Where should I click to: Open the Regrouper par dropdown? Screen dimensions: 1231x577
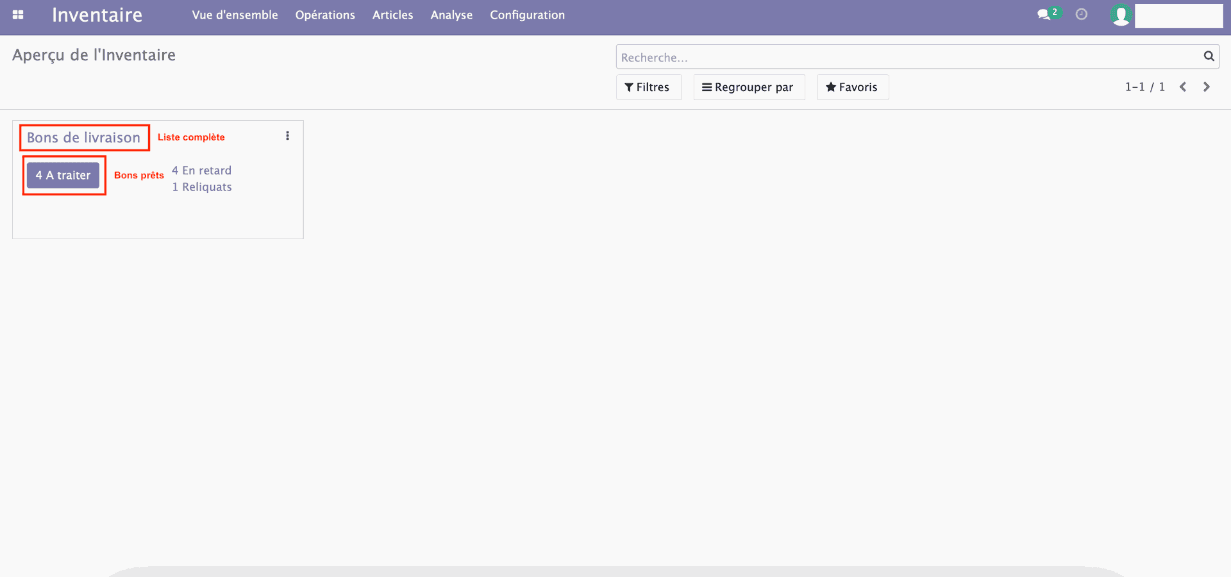(x=748, y=87)
